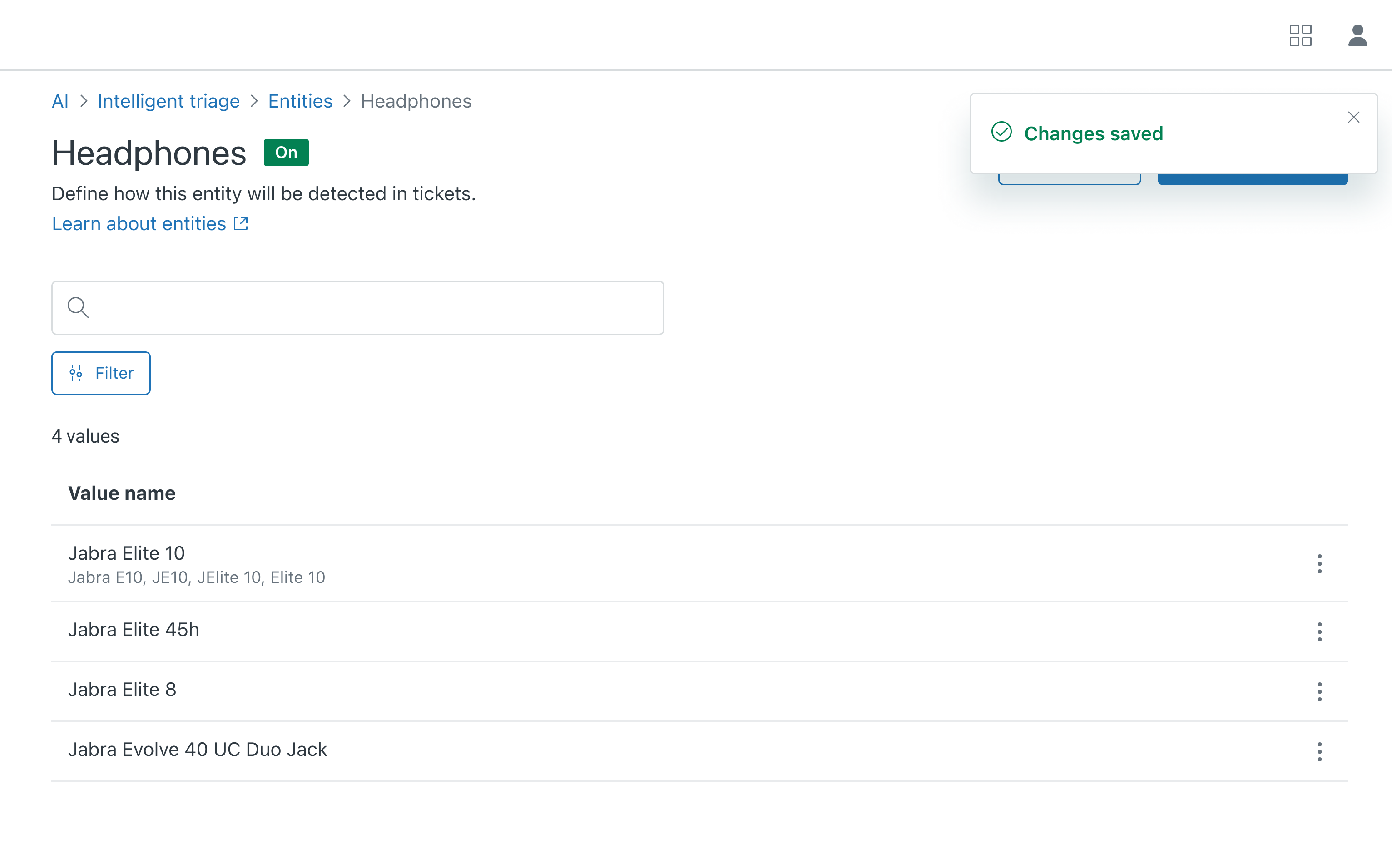Click the Value name column header
Viewport: 1392px width, 868px height.
tap(122, 493)
